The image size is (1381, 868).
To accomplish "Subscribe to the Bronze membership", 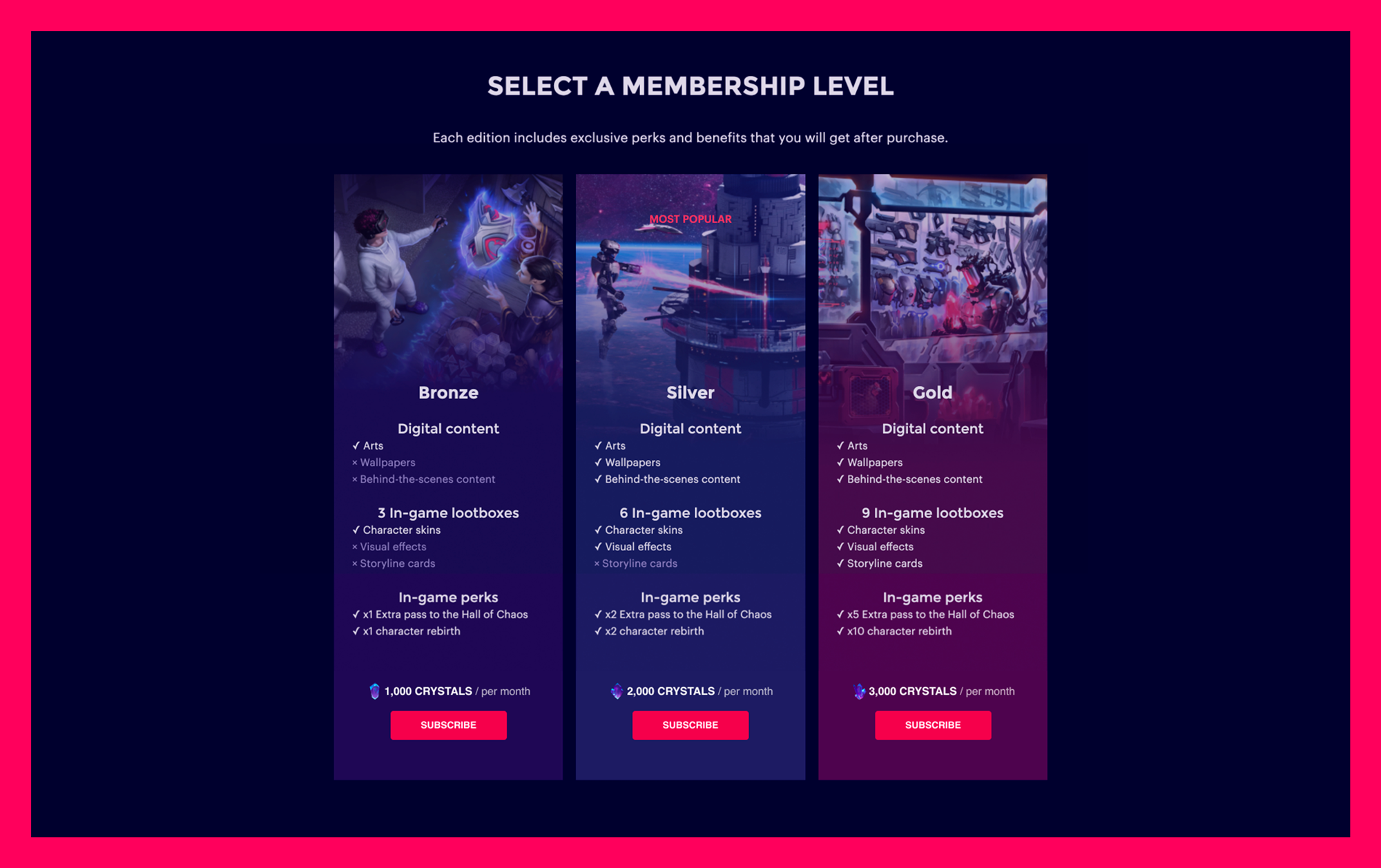I will tap(448, 725).
